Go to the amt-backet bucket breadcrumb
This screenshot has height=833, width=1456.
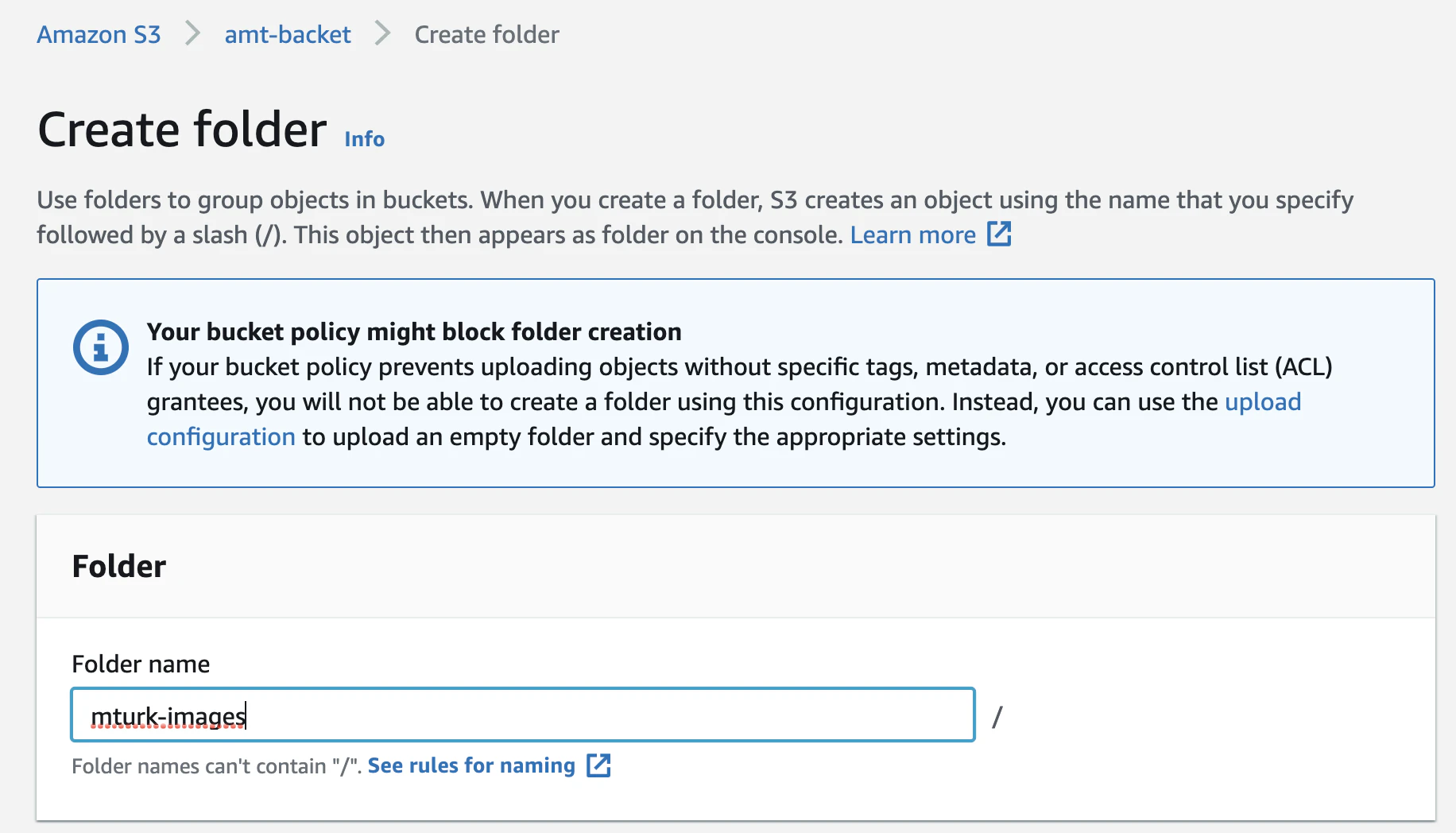click(x=287, y=34)
